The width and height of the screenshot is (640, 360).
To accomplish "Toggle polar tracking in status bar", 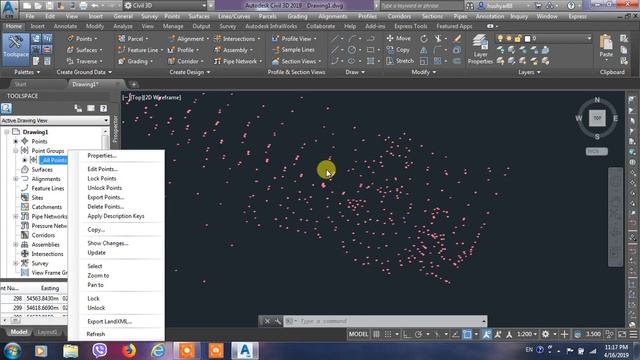I will (418, 334).
